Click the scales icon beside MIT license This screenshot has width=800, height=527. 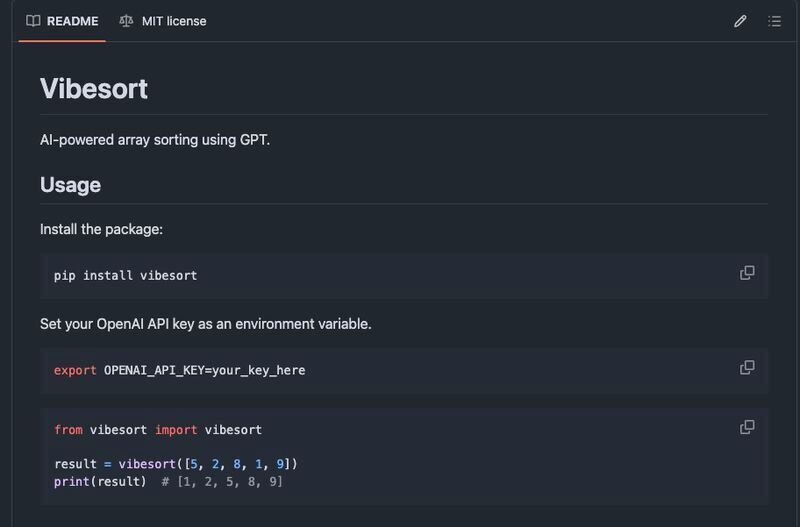tap(126, 21)
